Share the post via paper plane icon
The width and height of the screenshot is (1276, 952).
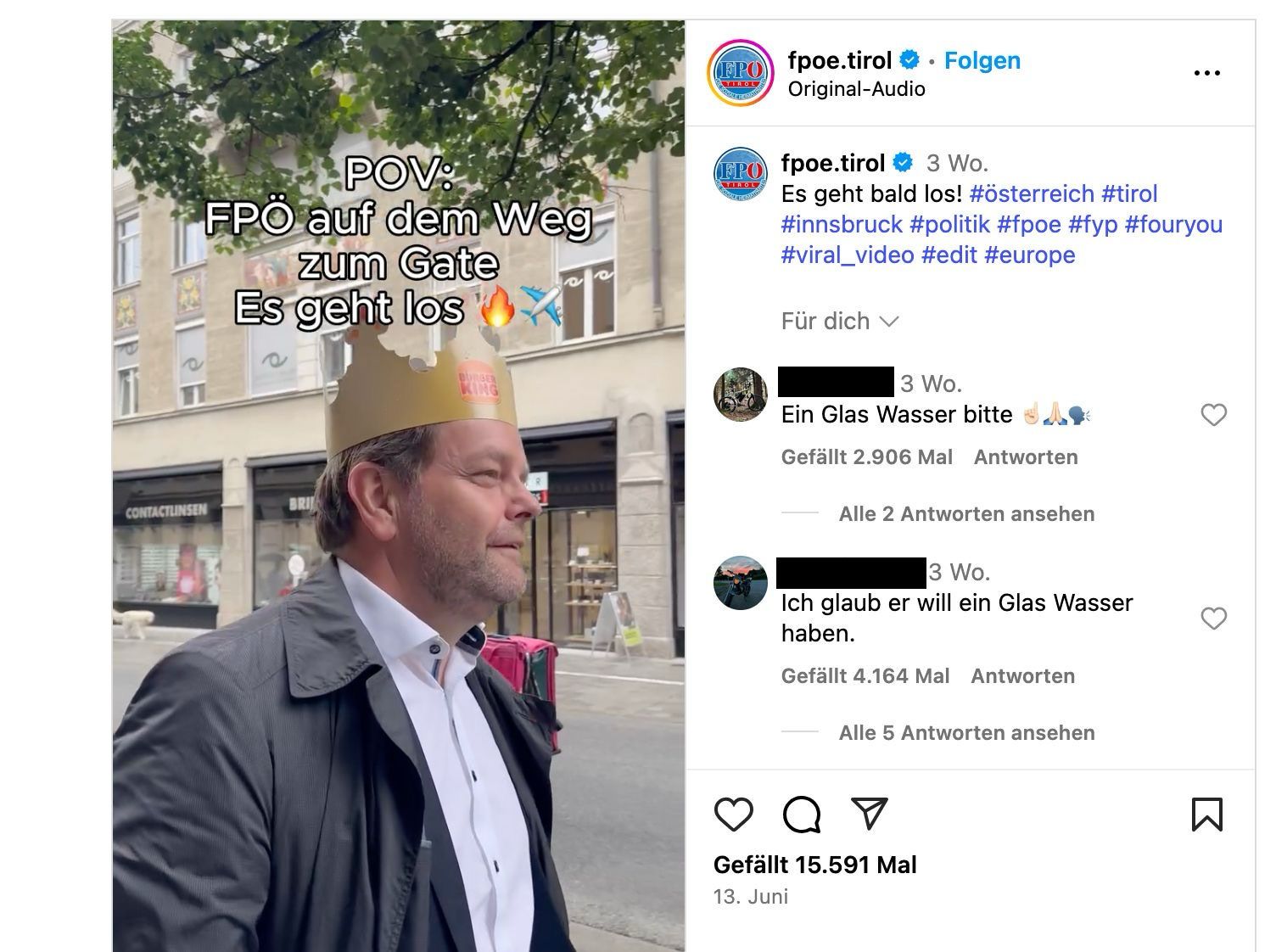870,814
